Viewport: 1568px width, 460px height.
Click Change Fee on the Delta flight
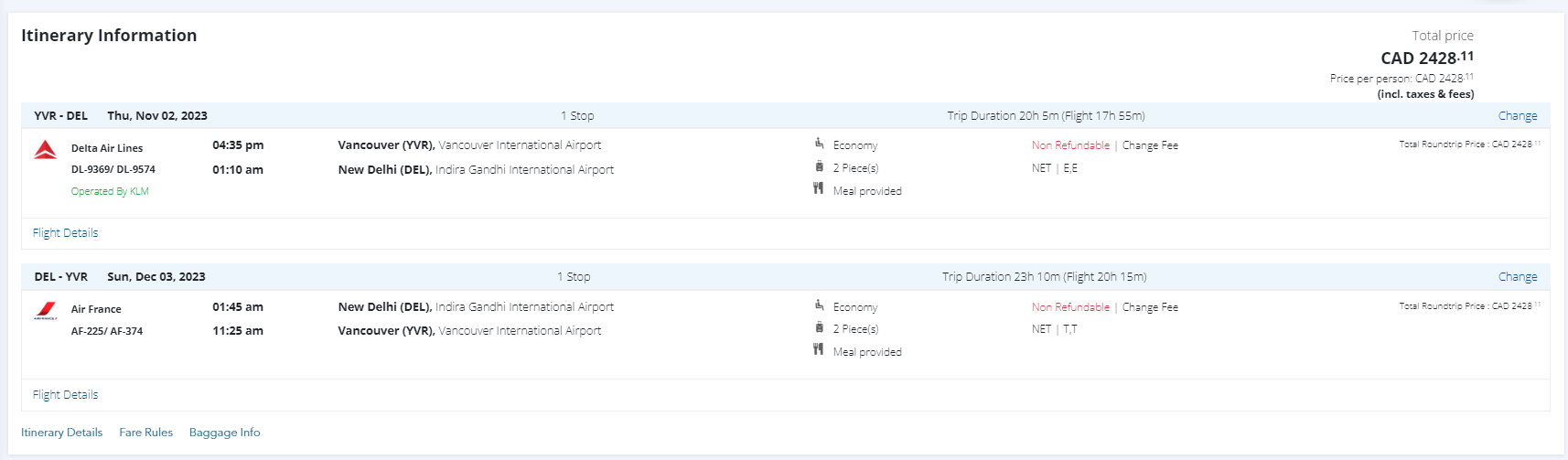coord(1150,145)
